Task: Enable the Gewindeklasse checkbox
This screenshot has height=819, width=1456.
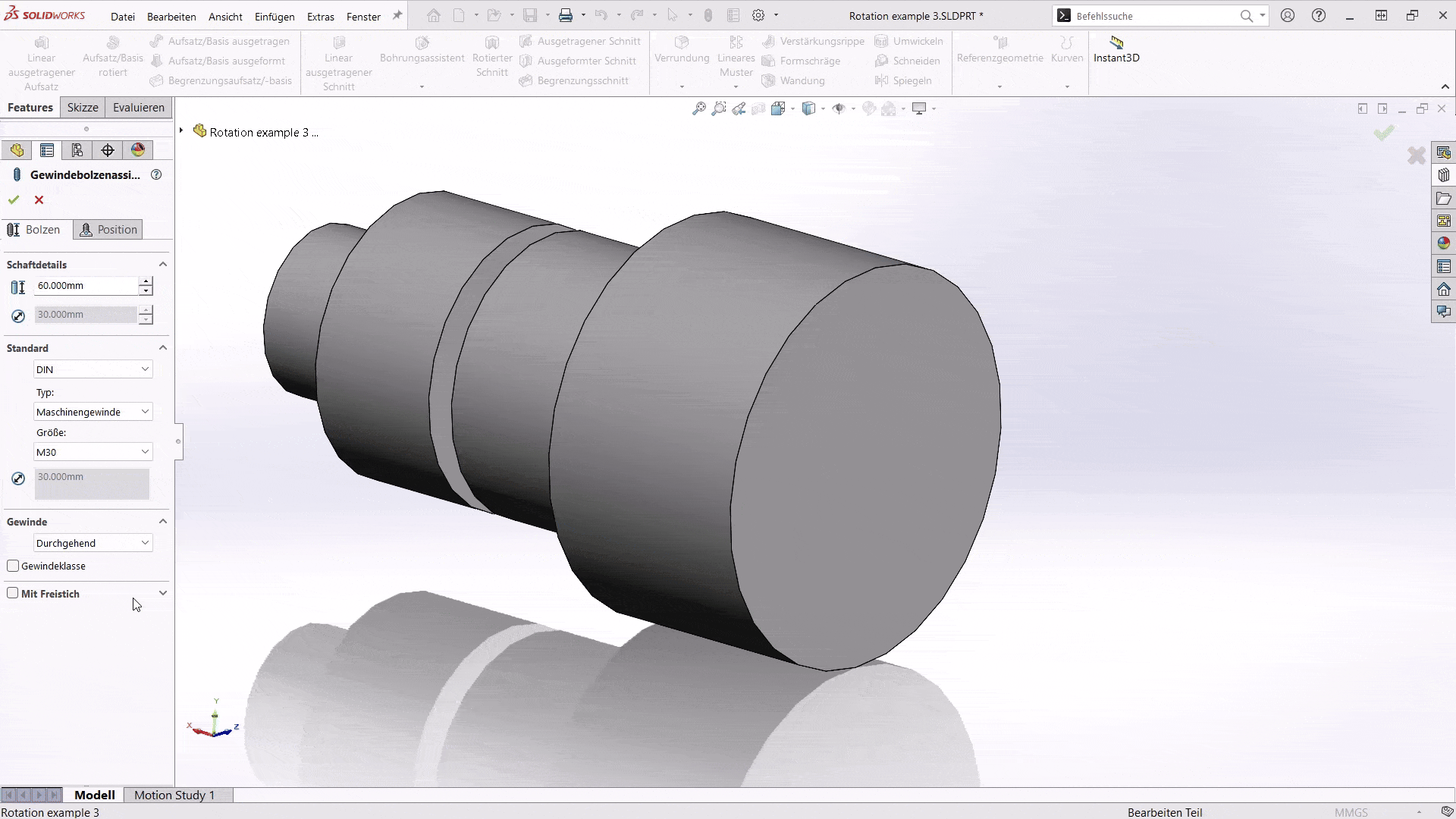Action: click(x=12, y=566)
